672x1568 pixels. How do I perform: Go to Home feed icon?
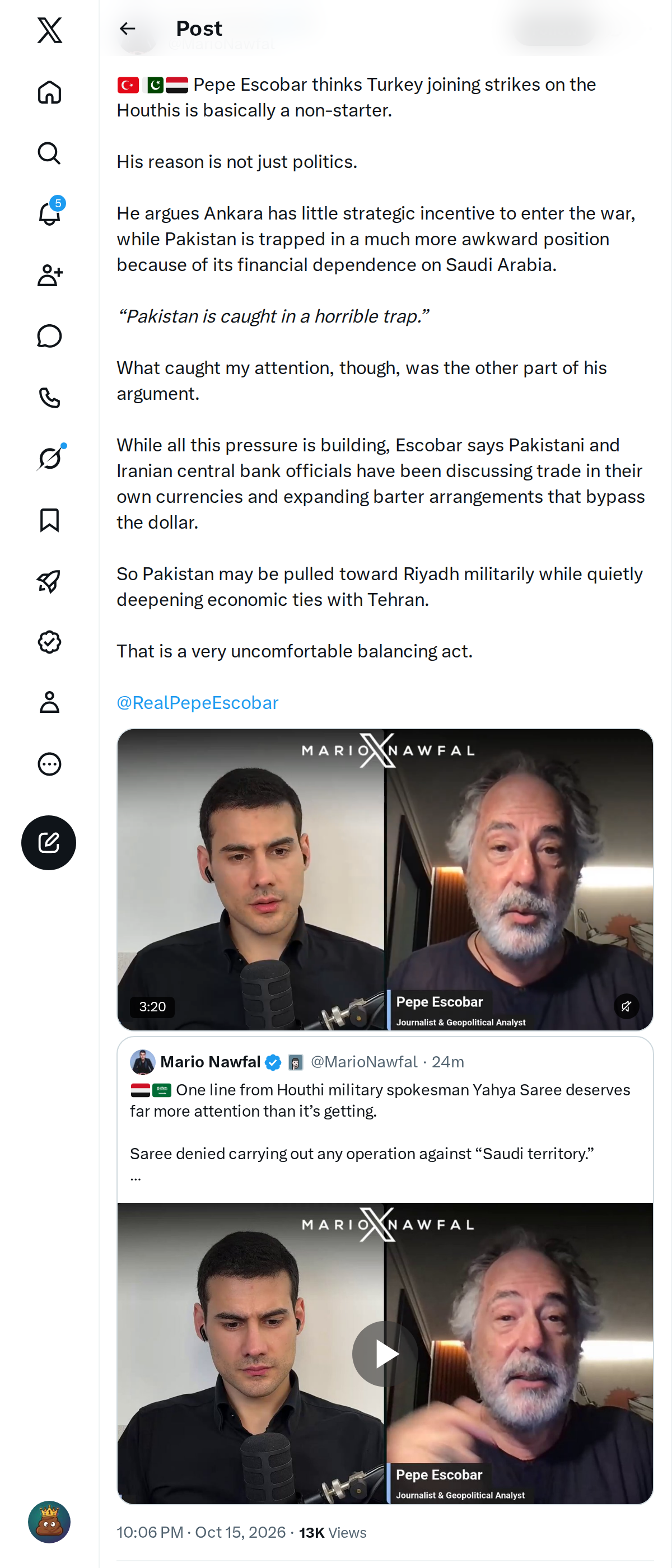49,92
